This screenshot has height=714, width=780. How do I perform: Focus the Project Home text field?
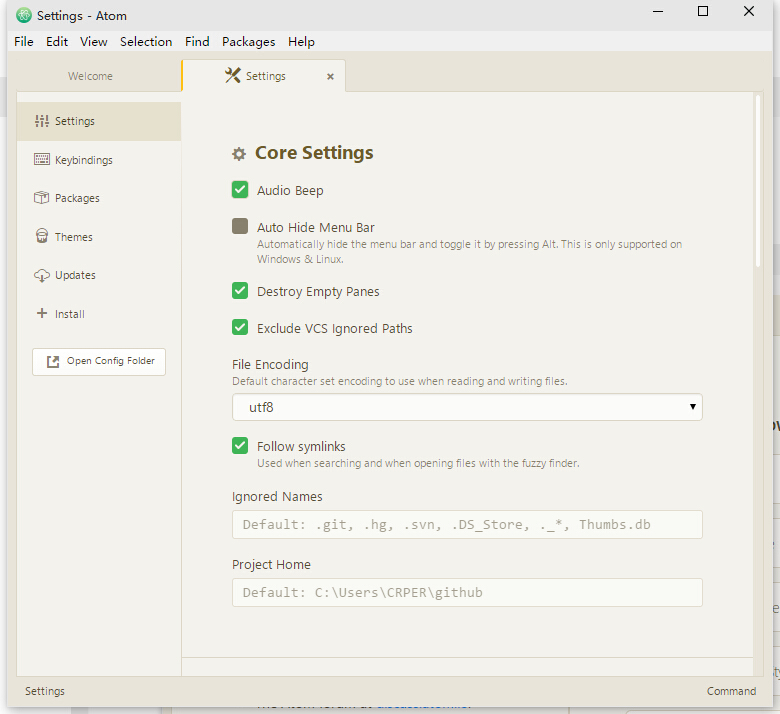[x=467, y=592]
